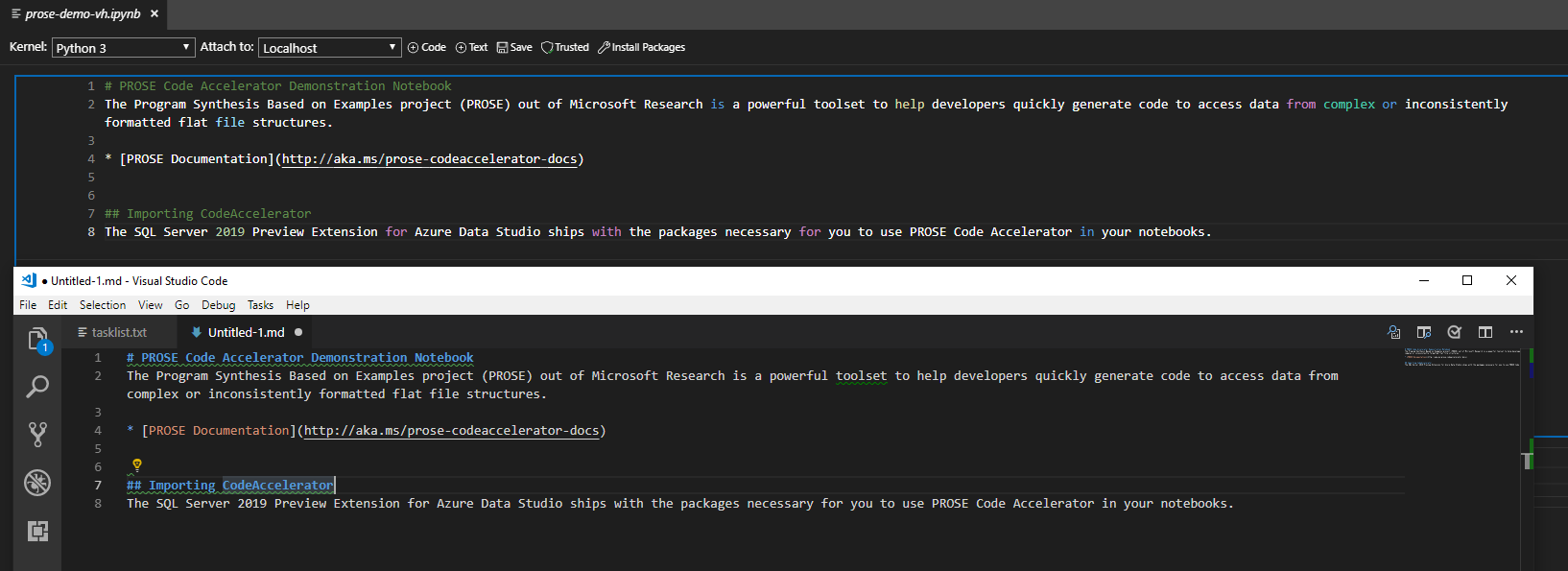
Task: Open Explorer in VS Code activity bar
Action: click(x=37, y=339)
